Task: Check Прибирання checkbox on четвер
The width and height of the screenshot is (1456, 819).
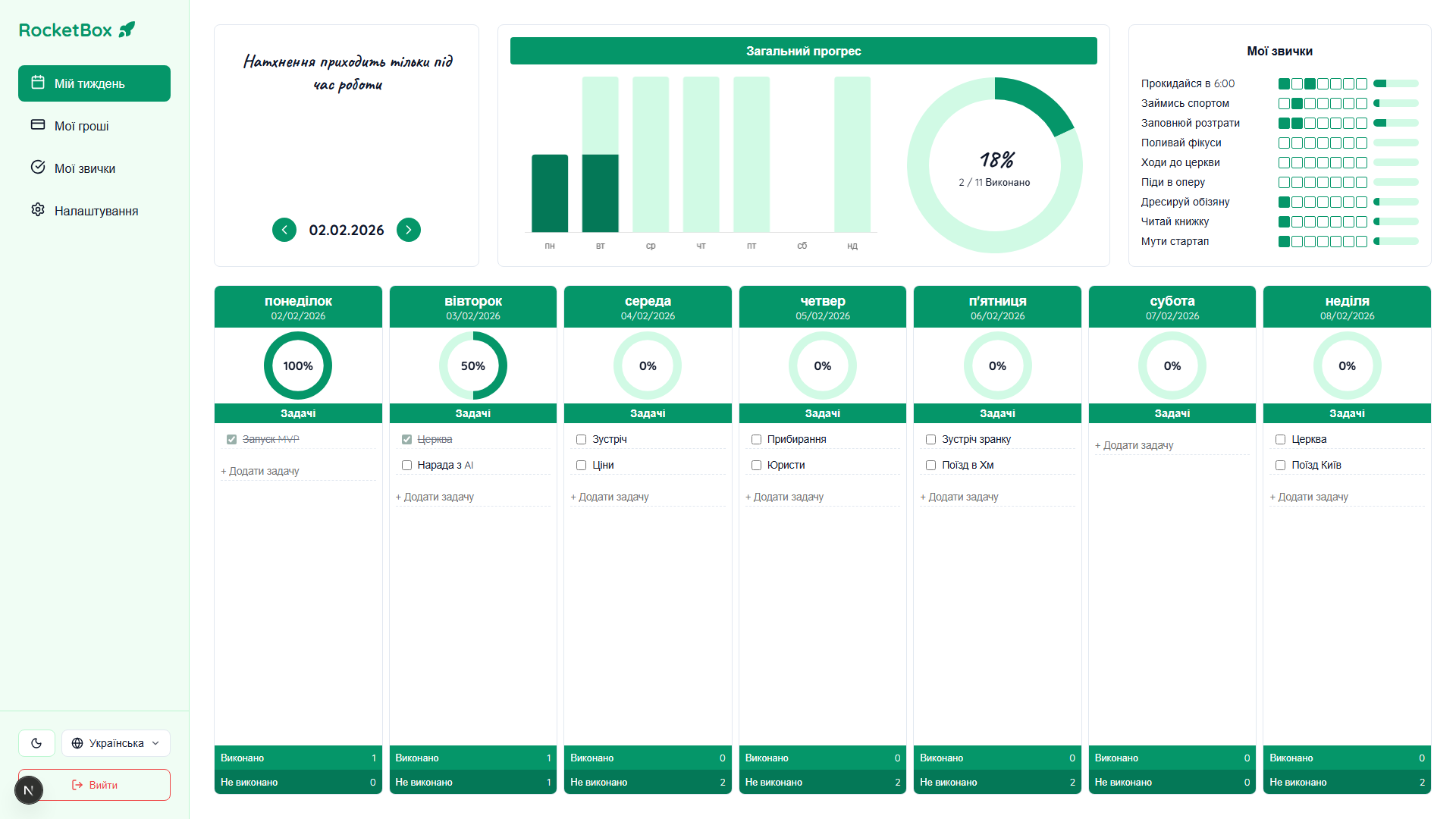Action: pyautogui.click(x=756, y=439)
